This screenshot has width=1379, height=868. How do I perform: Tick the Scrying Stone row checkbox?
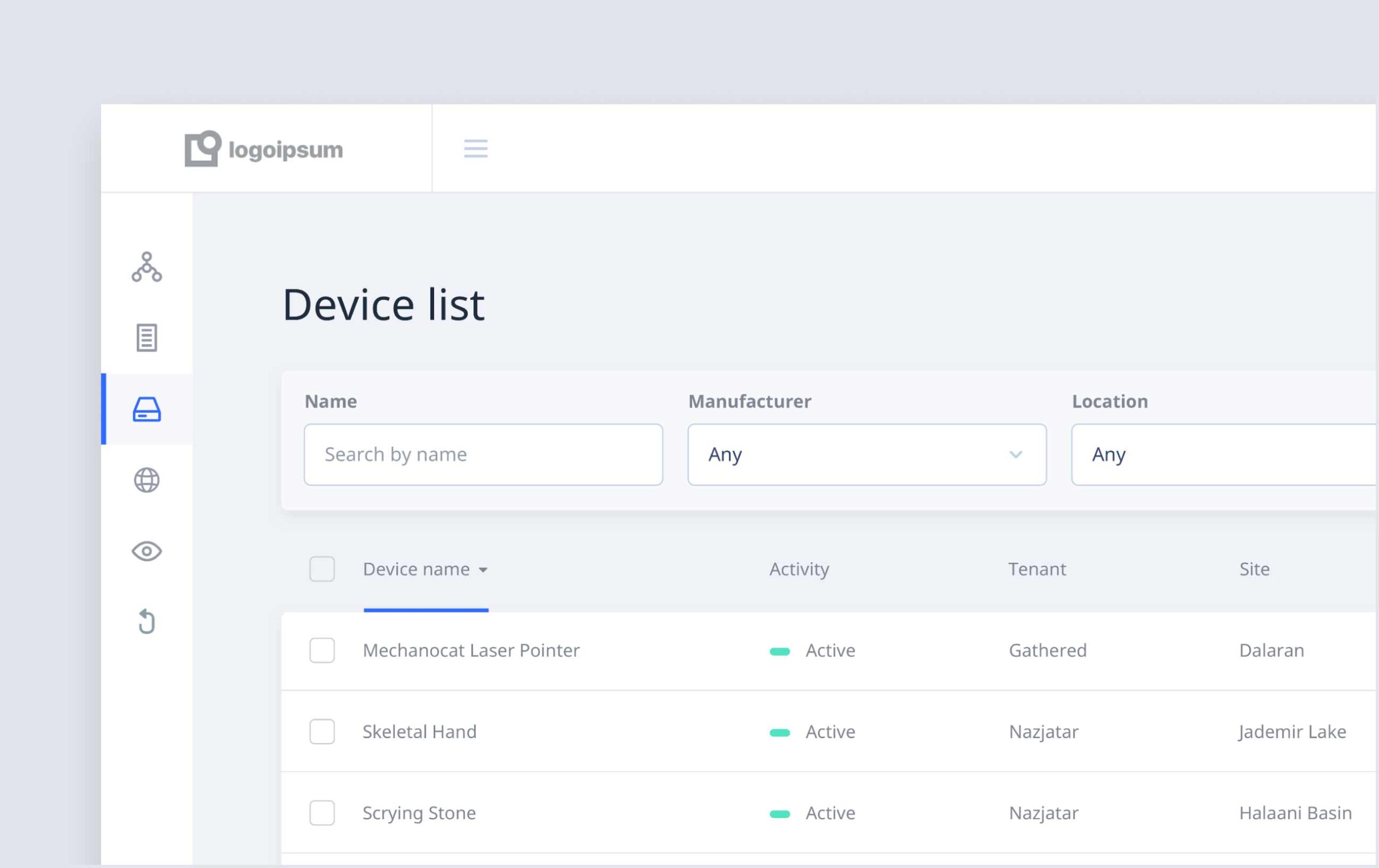pos(322,813)
